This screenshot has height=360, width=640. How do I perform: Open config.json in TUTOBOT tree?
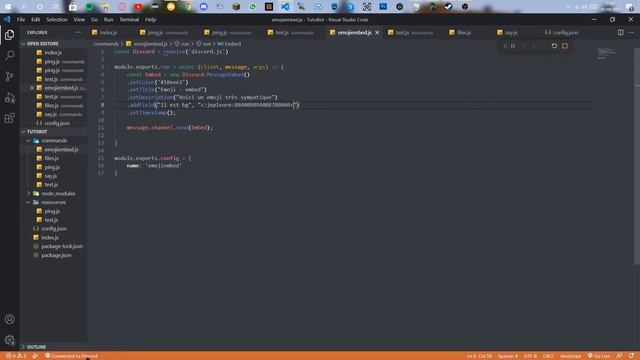tap(53, 229)
